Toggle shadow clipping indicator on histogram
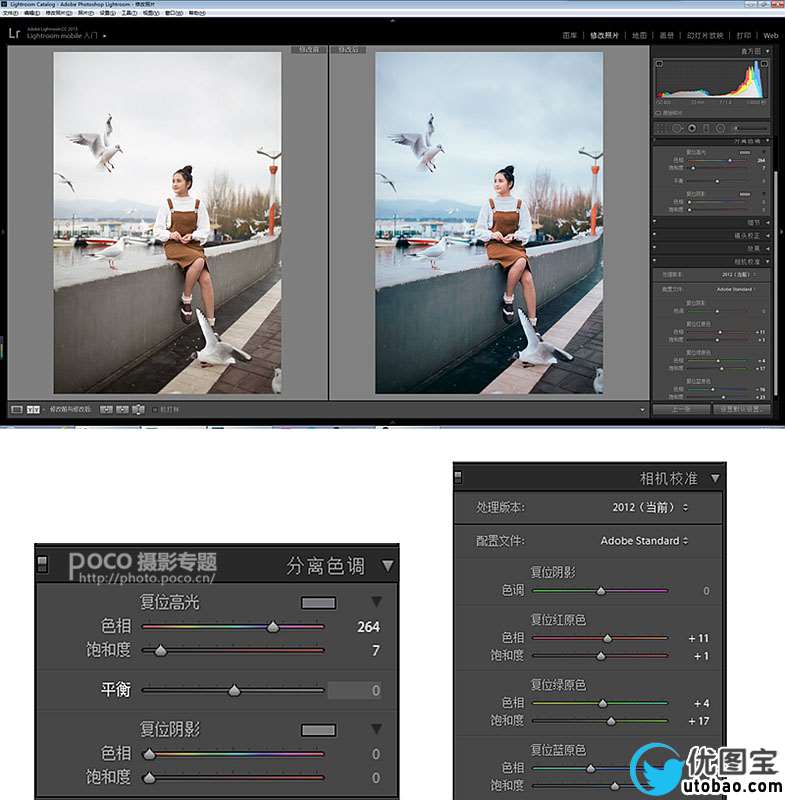The width and height of the screenshot is (785, 800). pos(660,64)
